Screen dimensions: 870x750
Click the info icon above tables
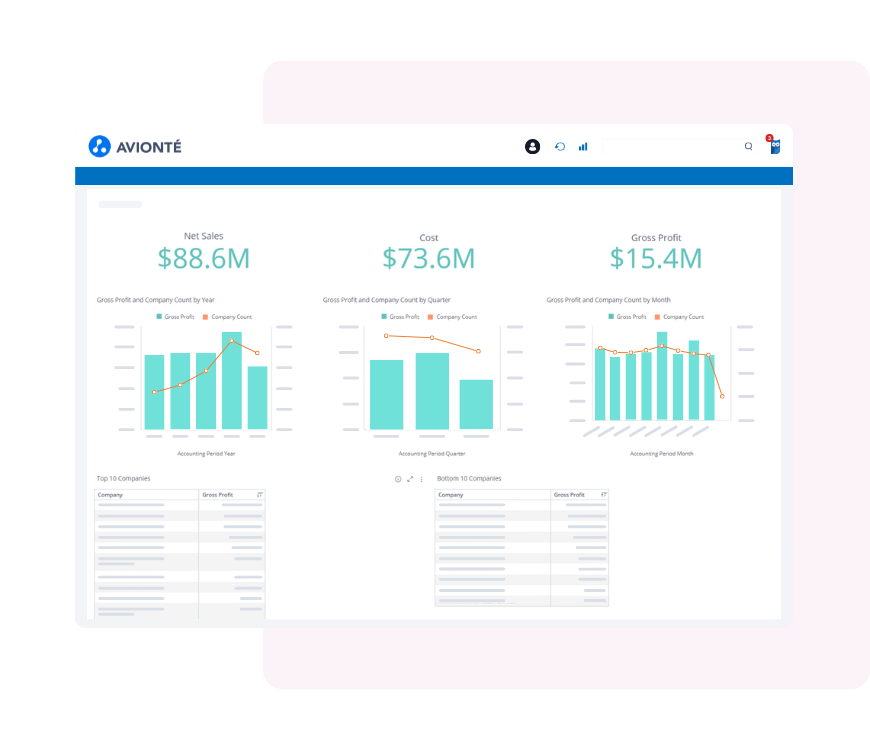coord(398,479)
